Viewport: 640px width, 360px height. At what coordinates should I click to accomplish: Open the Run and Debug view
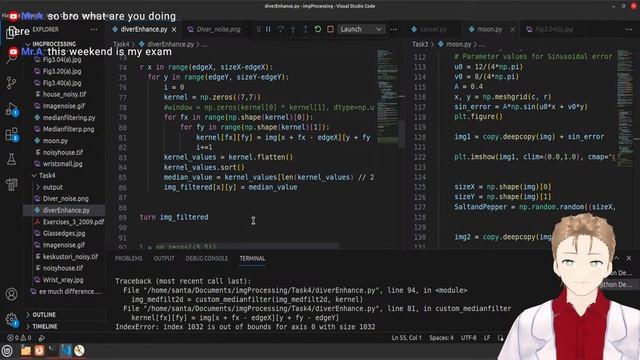pyautogui.click(x=11, y=109)
